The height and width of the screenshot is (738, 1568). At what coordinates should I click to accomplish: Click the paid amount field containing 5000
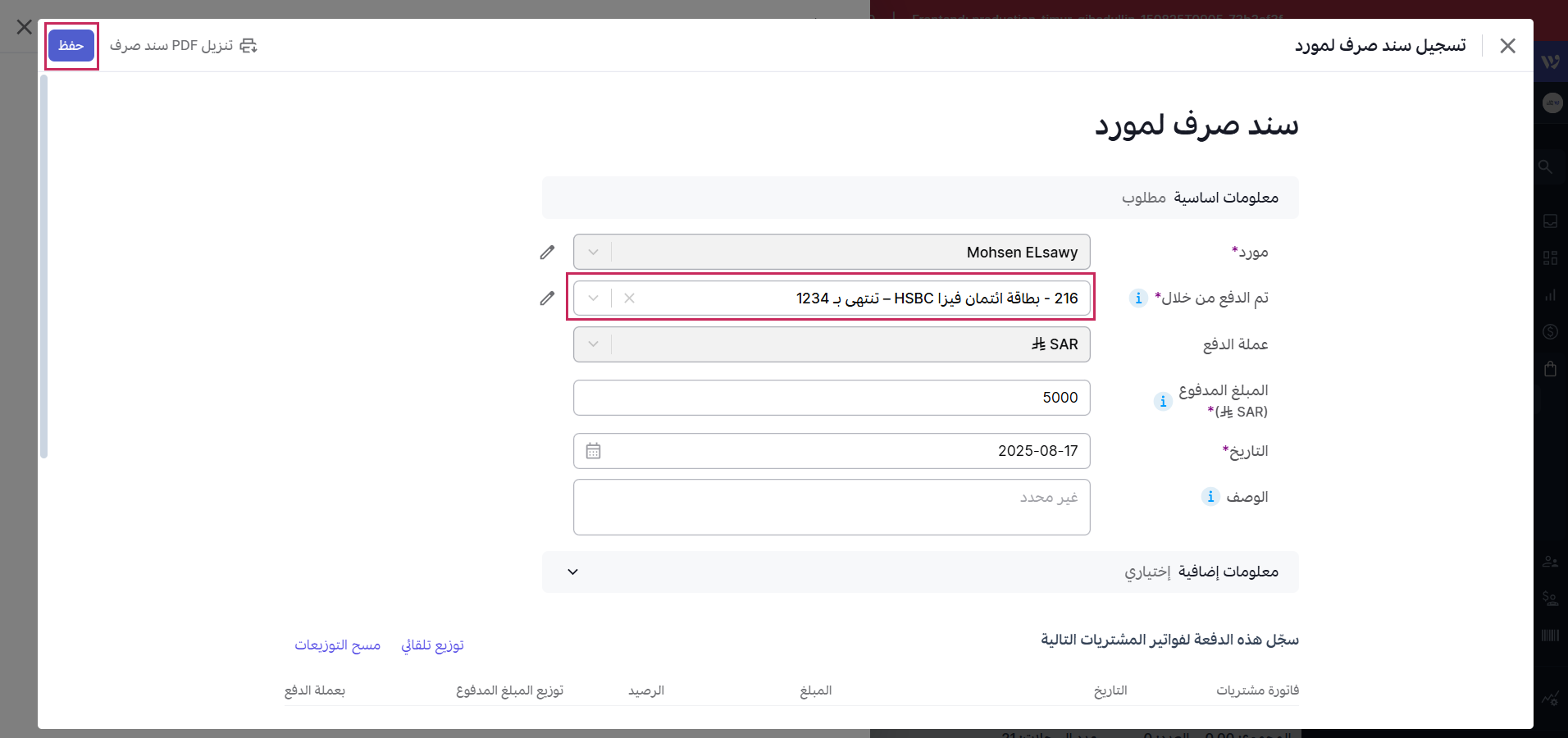(x=832, y=398)
